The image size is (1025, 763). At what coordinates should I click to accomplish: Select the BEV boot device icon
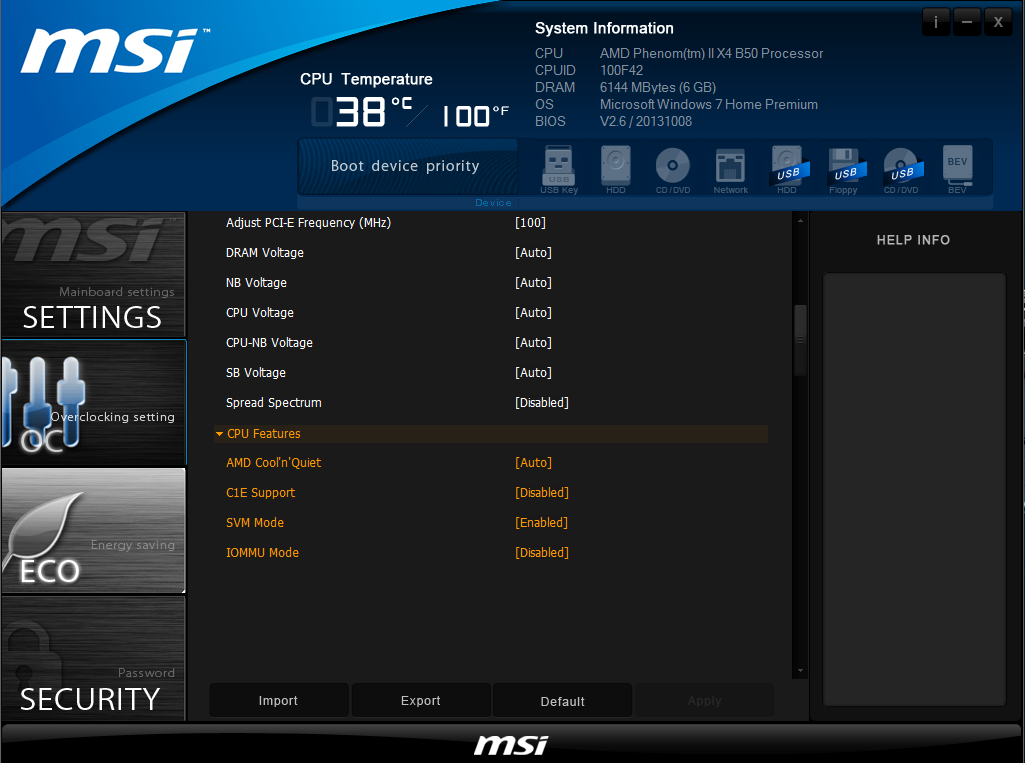[x=958, y=167]
